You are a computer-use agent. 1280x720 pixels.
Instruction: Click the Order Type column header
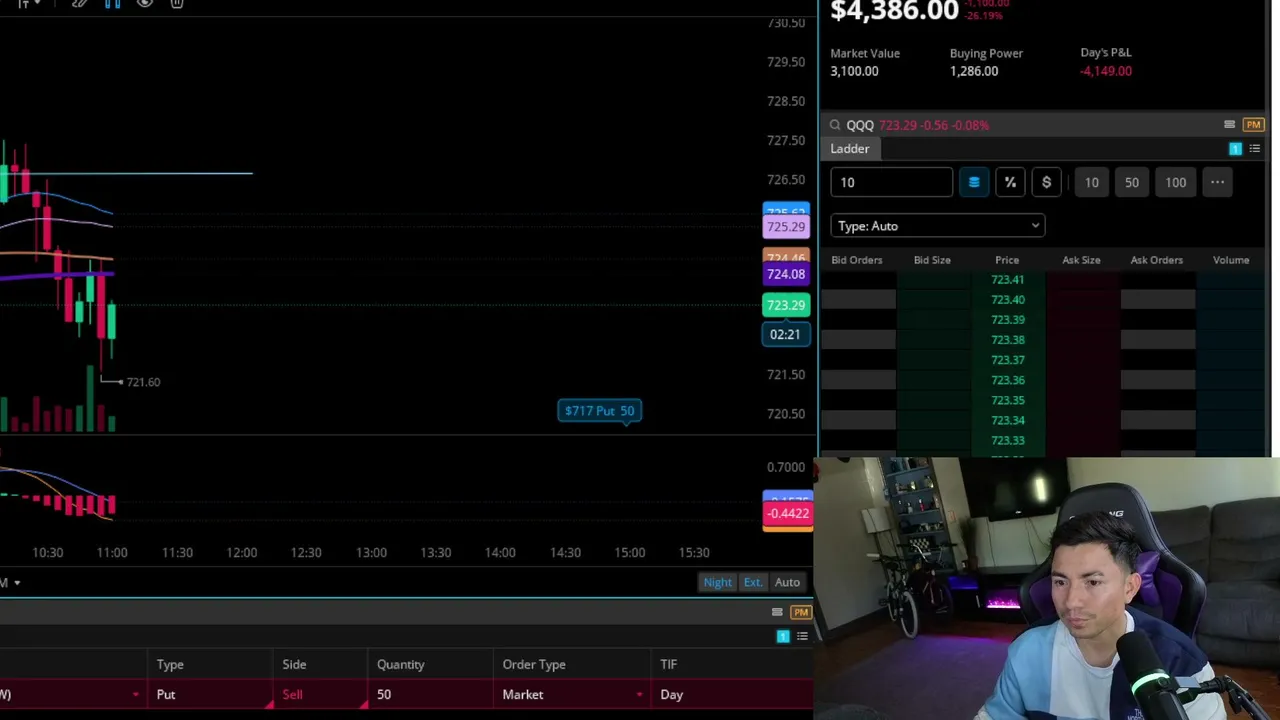(x=534, y=665)
